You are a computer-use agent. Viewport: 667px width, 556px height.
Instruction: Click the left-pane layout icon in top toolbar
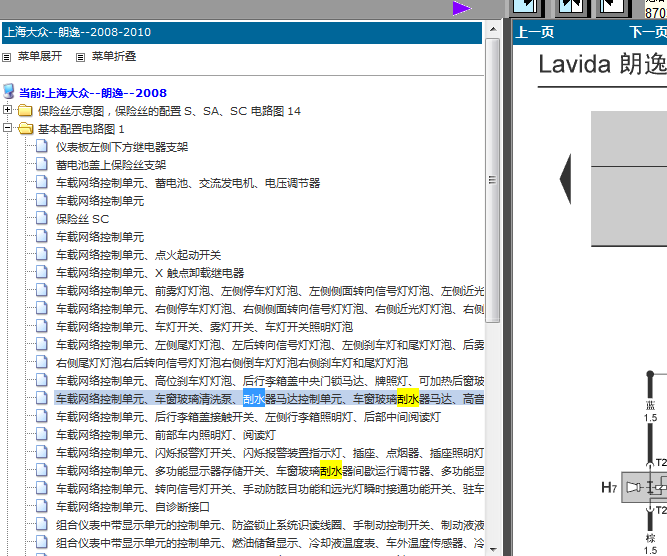[526, 6]
